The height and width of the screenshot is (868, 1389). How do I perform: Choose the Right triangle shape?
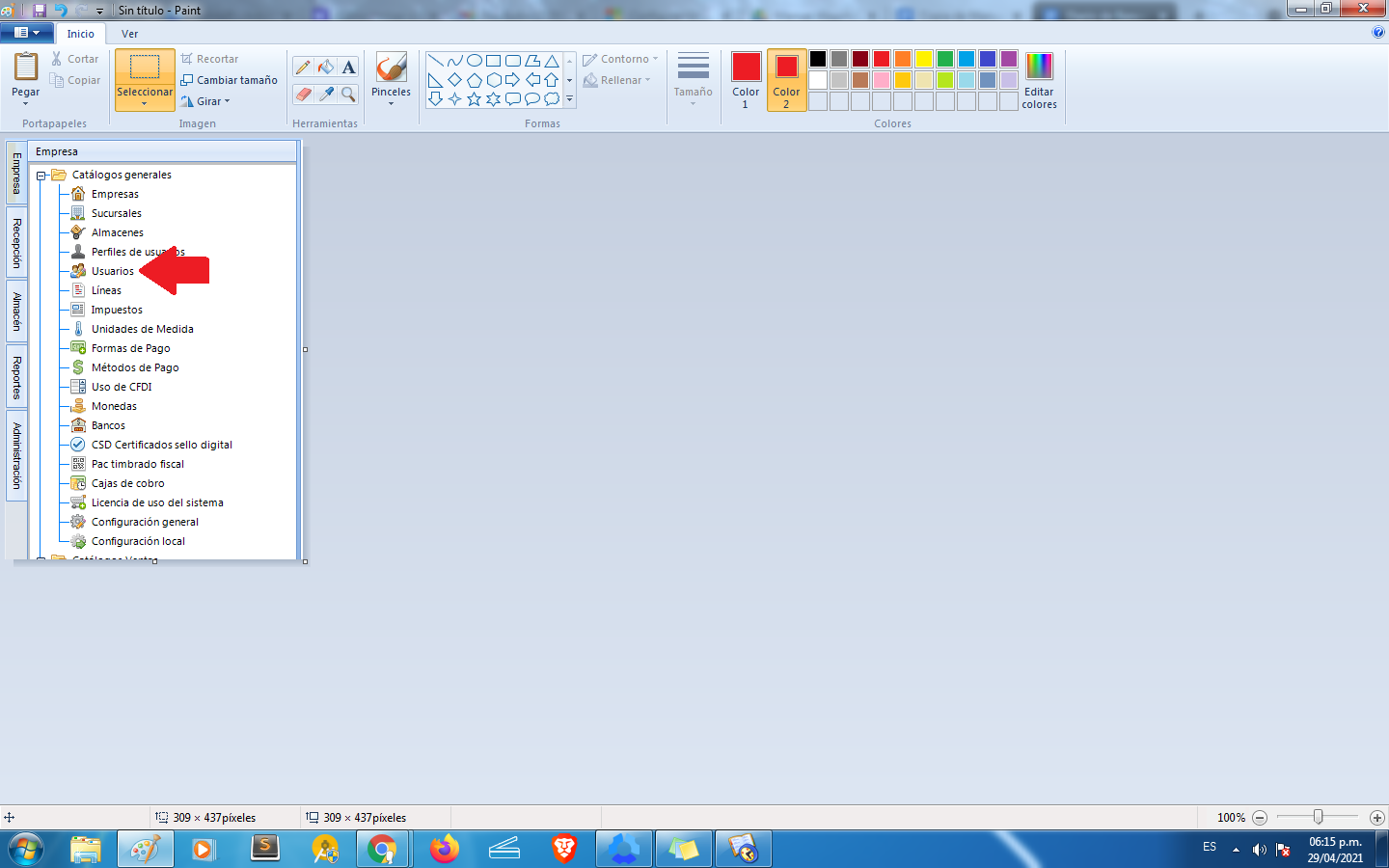coord(436,80)
